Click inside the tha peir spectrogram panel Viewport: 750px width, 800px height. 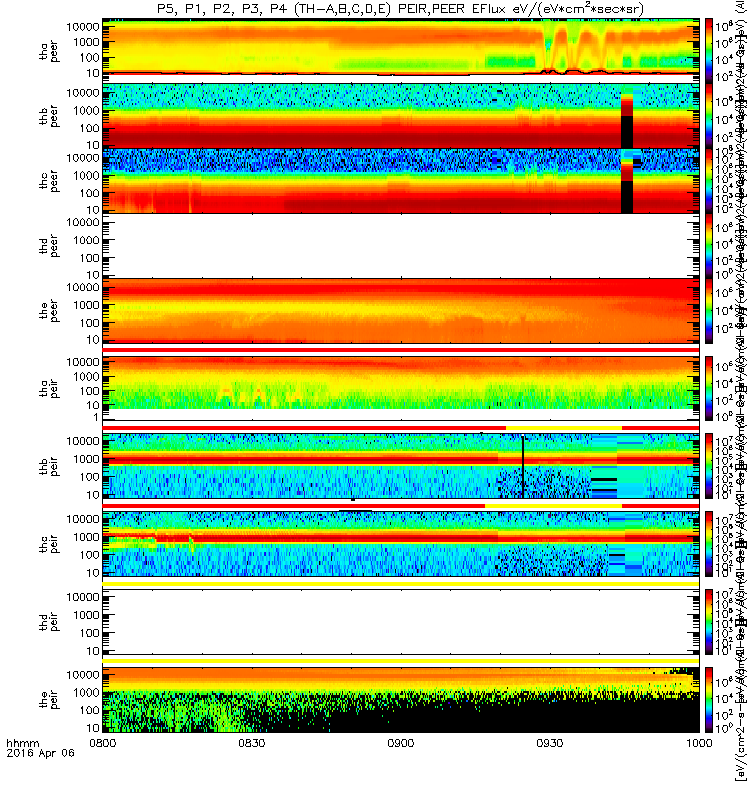[x=401, y=389]
